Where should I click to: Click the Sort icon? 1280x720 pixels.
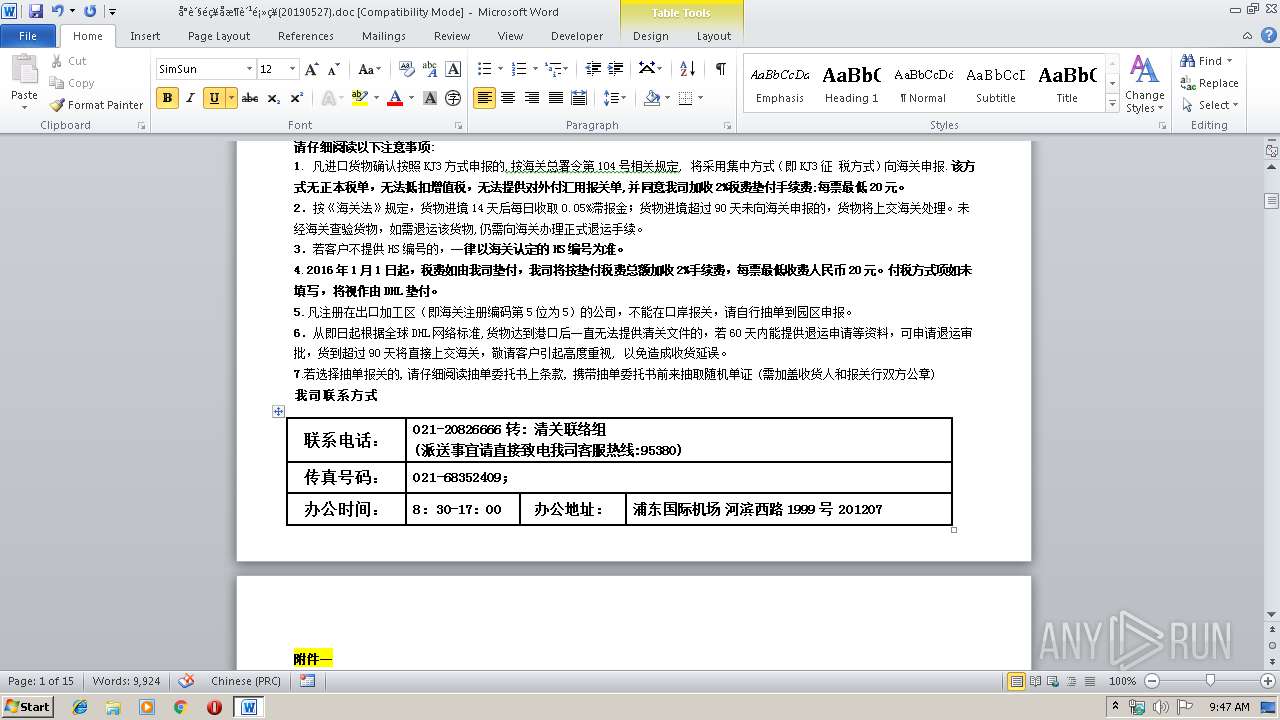tap(687, 69)
